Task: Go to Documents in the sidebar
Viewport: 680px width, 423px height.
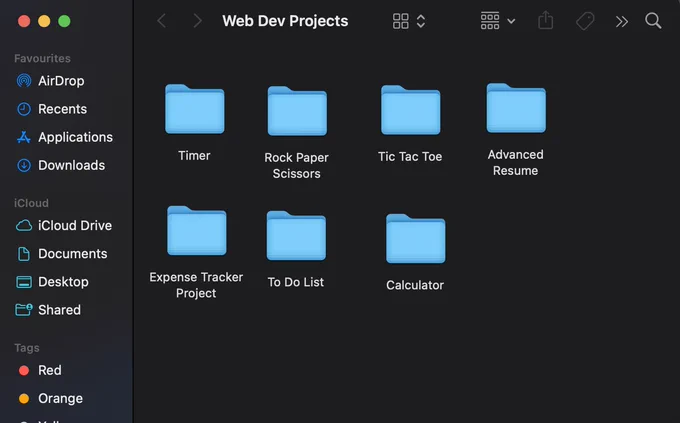Action: [x=73, y=254]
